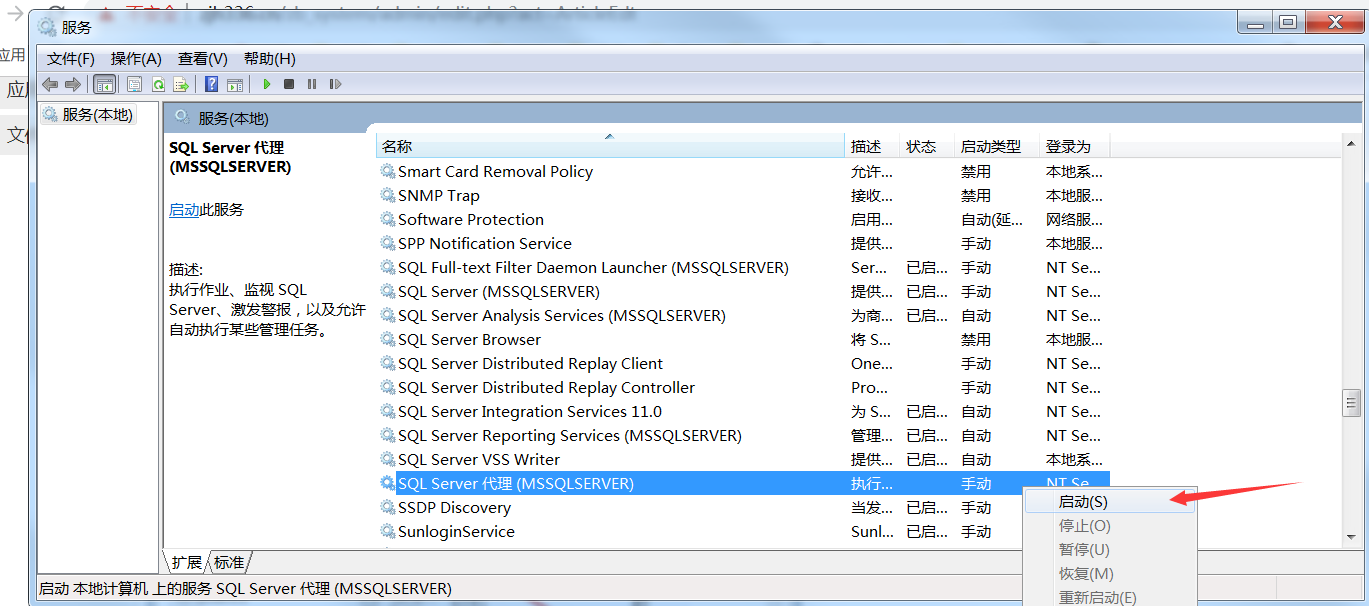Open help with the blue question mark icon
Screen dimensions: 1369x606
click(211, 85)
